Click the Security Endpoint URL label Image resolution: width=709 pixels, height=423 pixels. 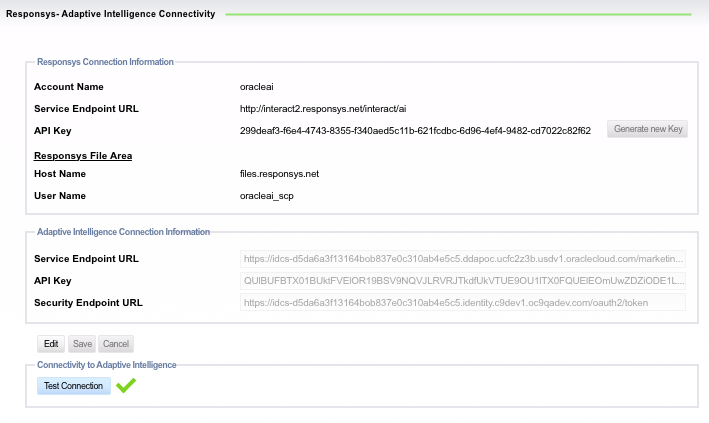[x=88, y=303]
